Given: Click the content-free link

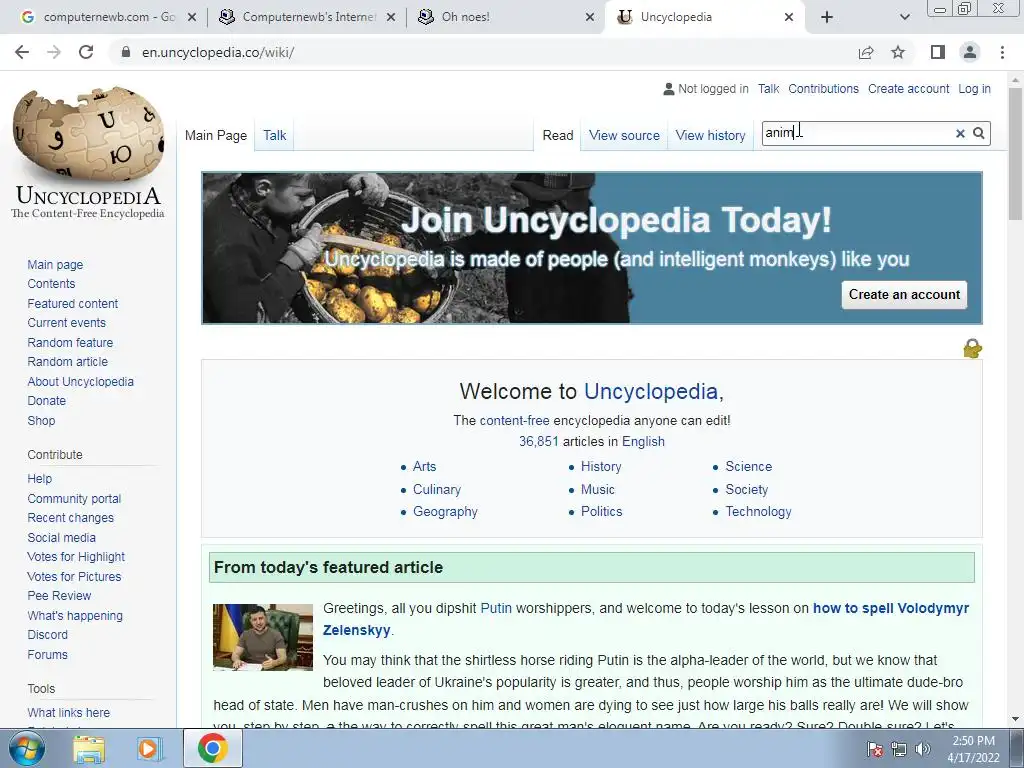Looking at the screenshot, I should pos(514,421).
